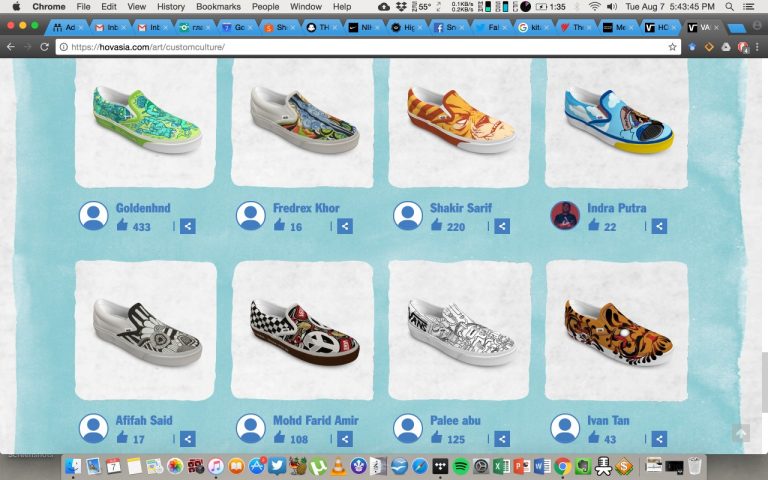
Task: Open the Bookmarks menu
Action: [x=218, y=7]
